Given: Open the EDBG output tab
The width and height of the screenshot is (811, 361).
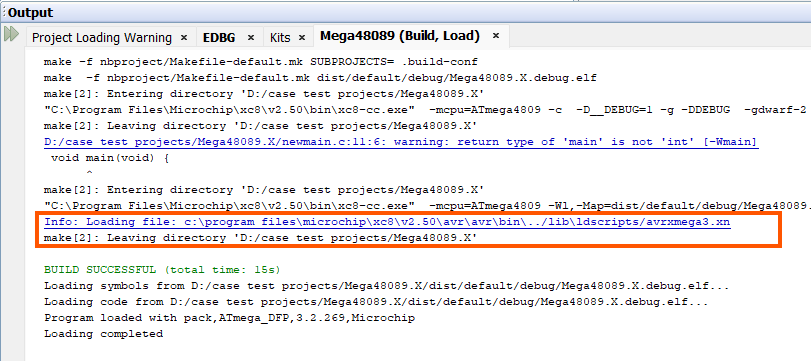Looking at the screenshot, I should [219, 38].
